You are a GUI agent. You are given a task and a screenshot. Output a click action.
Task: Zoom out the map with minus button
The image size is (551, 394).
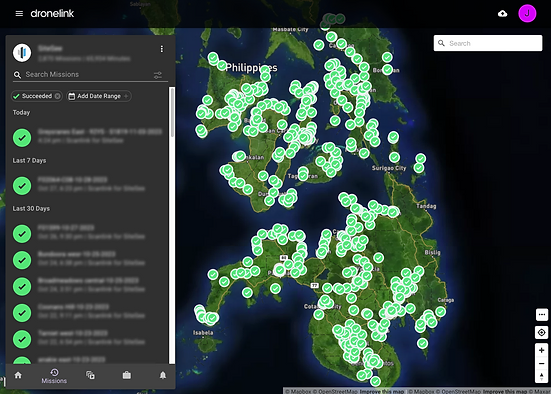click(x=542, y=363)
